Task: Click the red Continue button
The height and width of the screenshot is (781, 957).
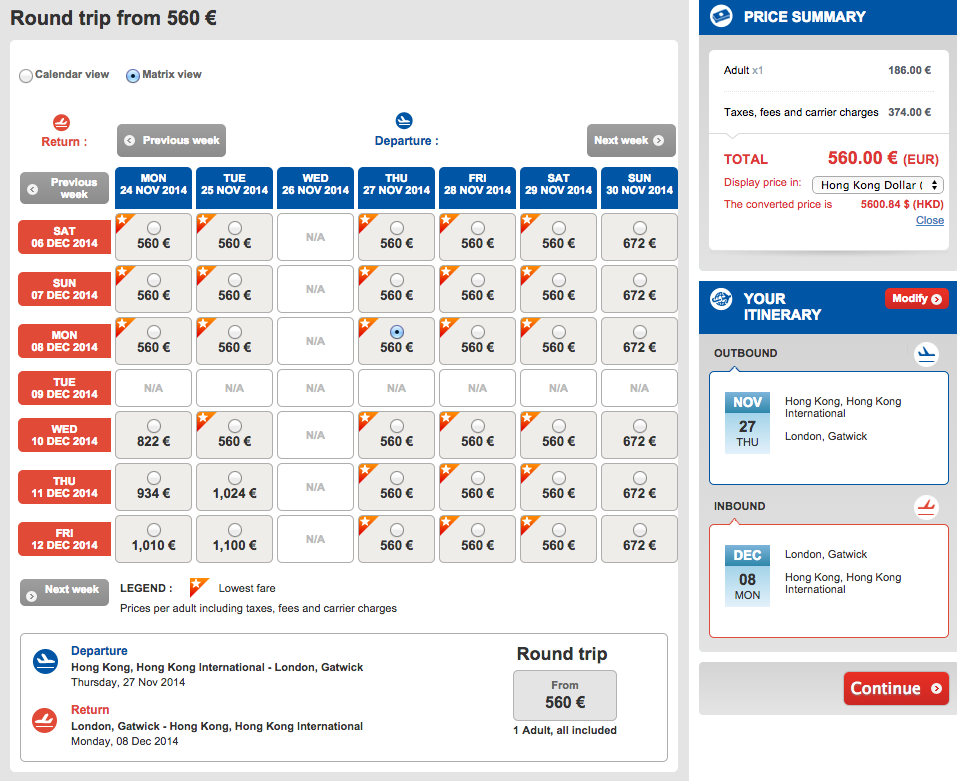Action: click(x=895, y=688)
